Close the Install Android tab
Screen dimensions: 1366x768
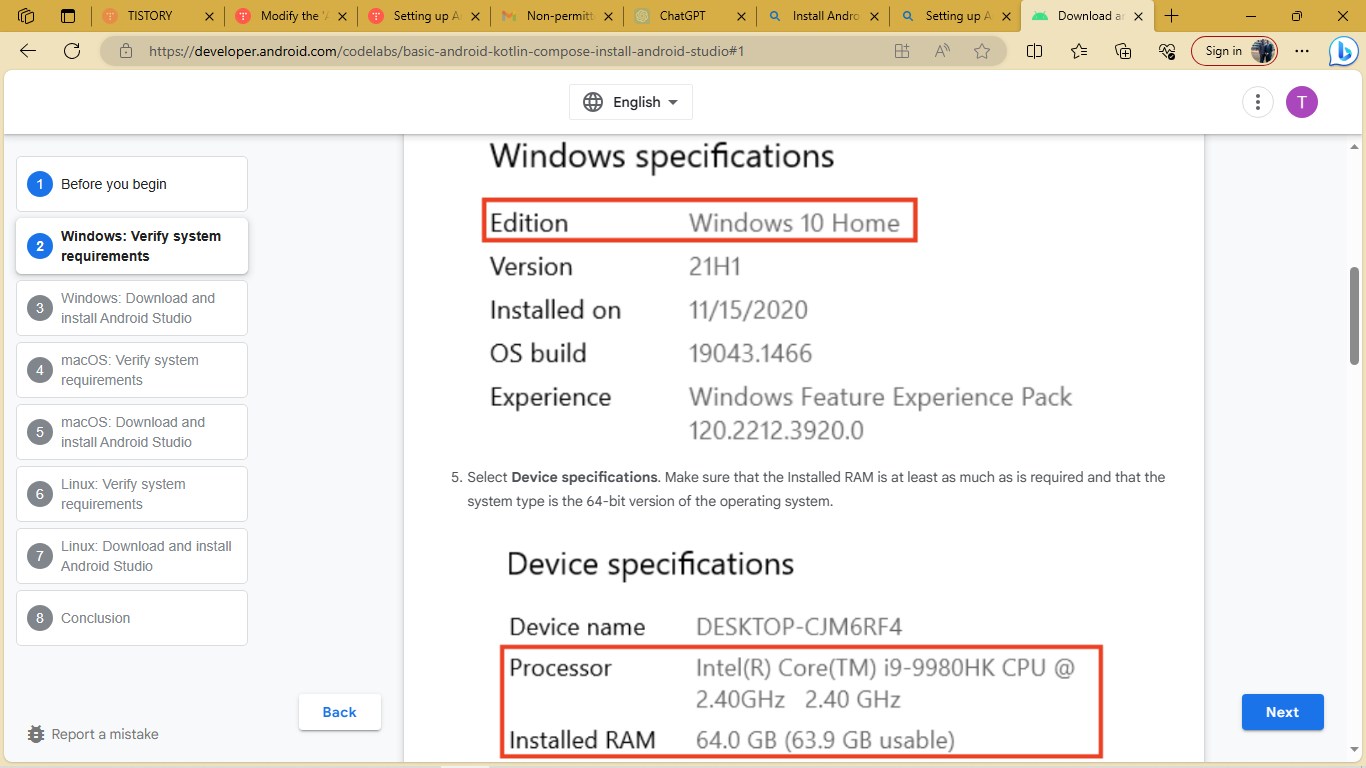pos(873,16)
